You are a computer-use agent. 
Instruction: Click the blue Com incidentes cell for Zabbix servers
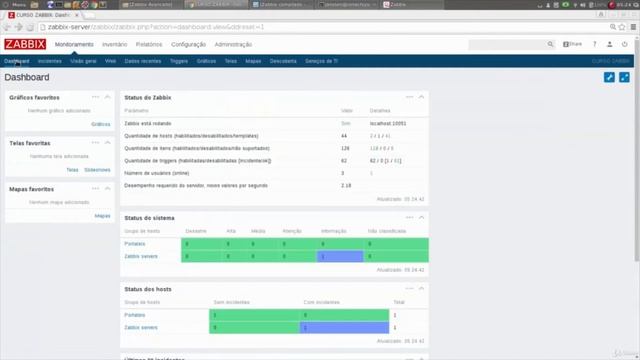[x=344, y=327]
